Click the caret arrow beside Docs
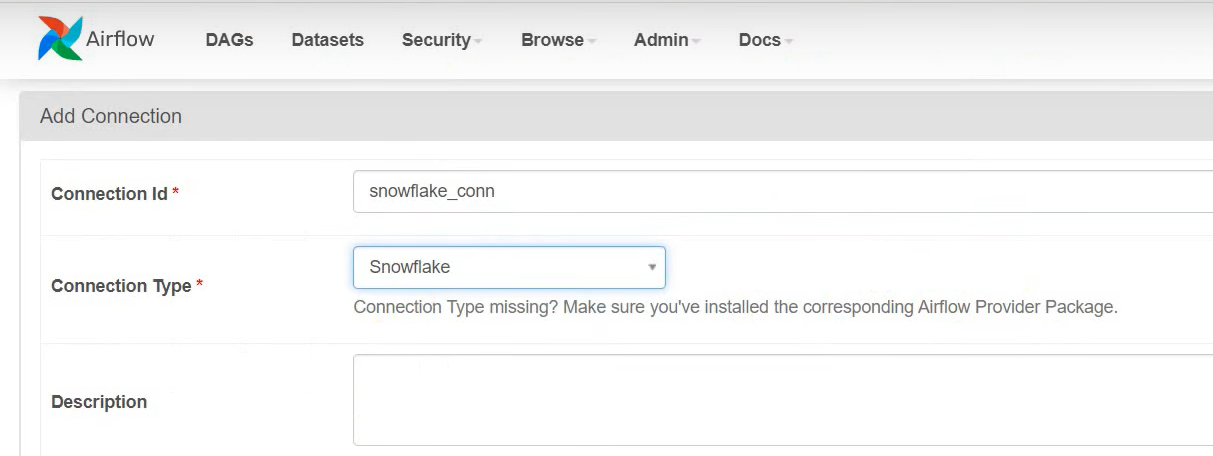 (789, 42)
